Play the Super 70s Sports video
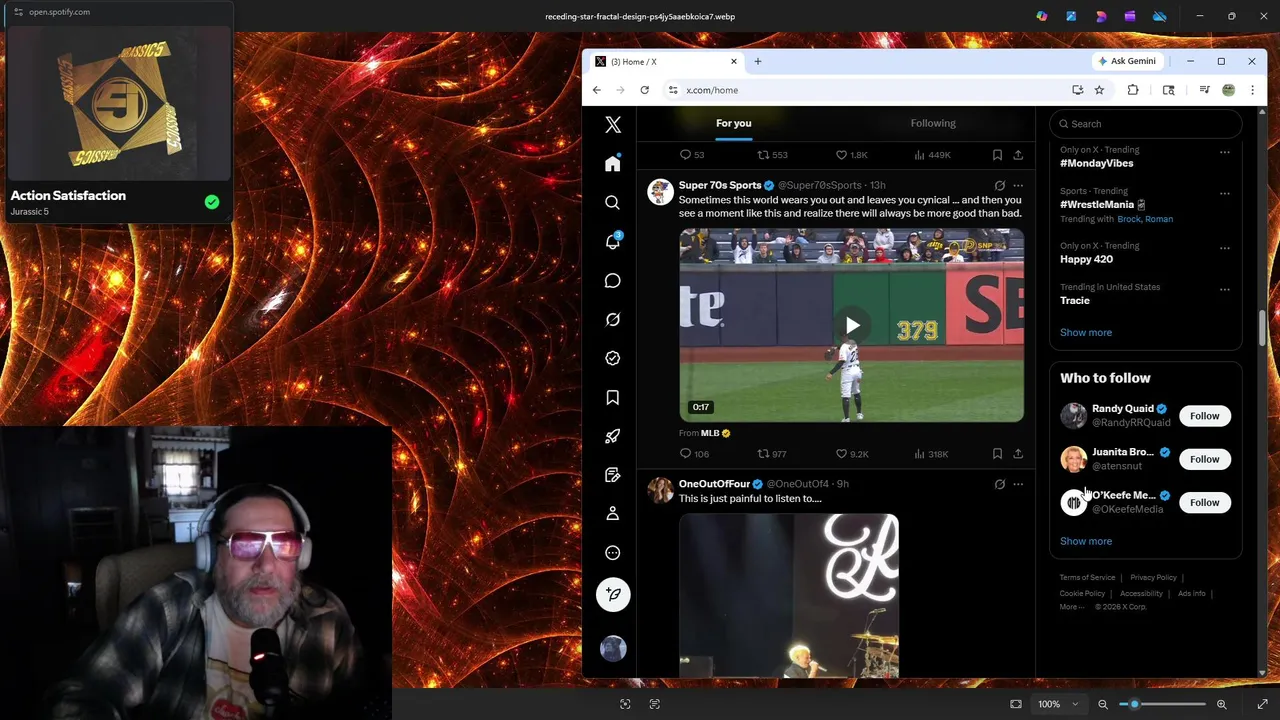 [x=852, y=325]
